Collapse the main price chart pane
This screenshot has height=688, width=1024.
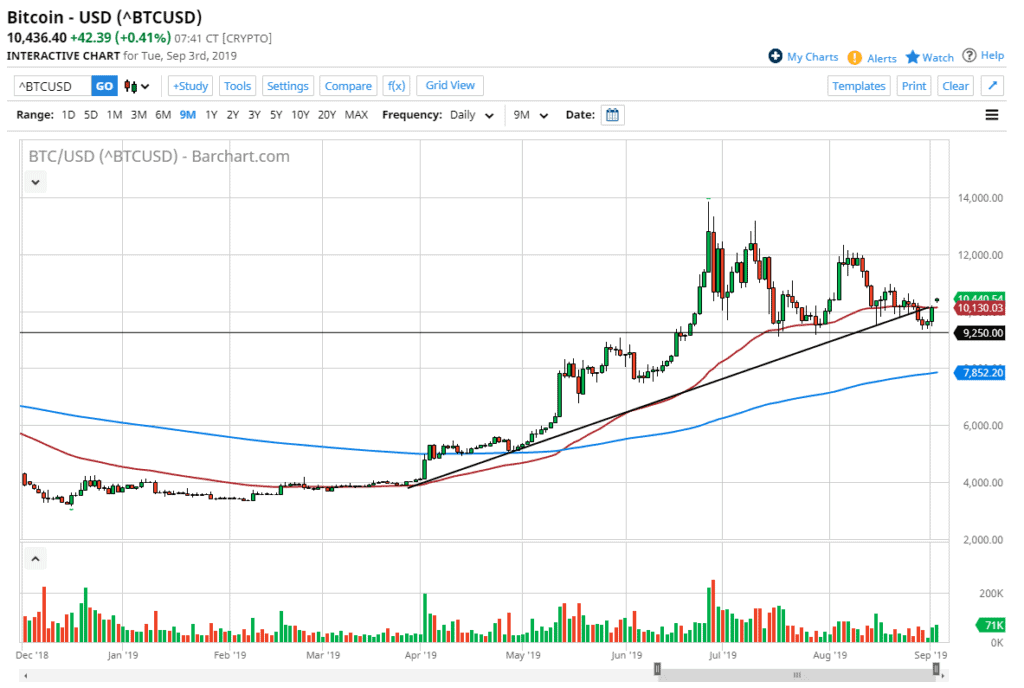coord(36,182)
